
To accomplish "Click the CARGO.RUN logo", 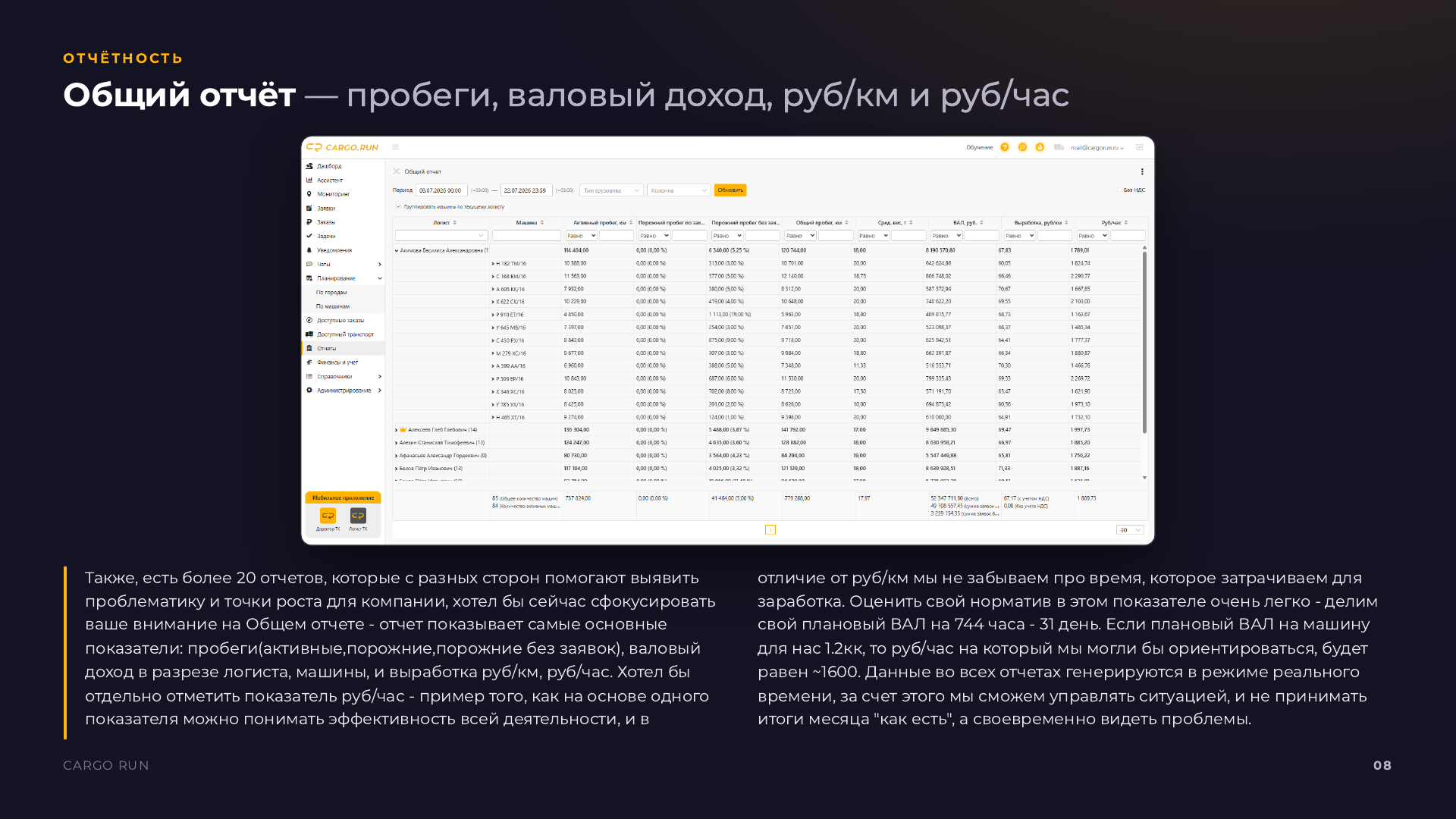I will (342, 147).
